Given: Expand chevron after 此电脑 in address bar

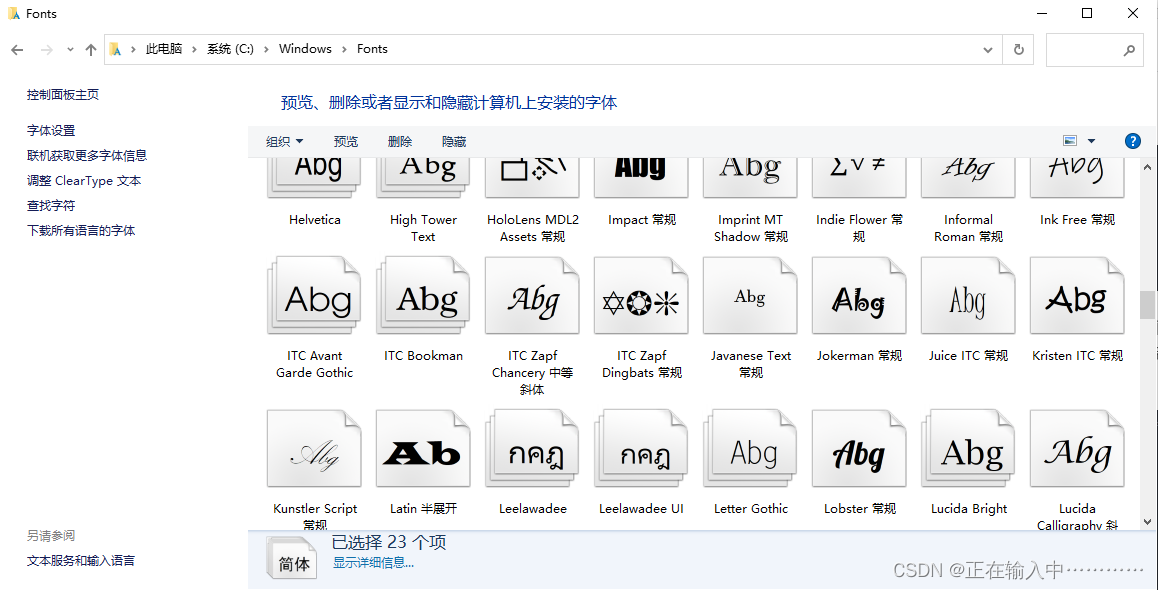Looking at the screenshot, I should pyautogui.click(x=194, y=49).
